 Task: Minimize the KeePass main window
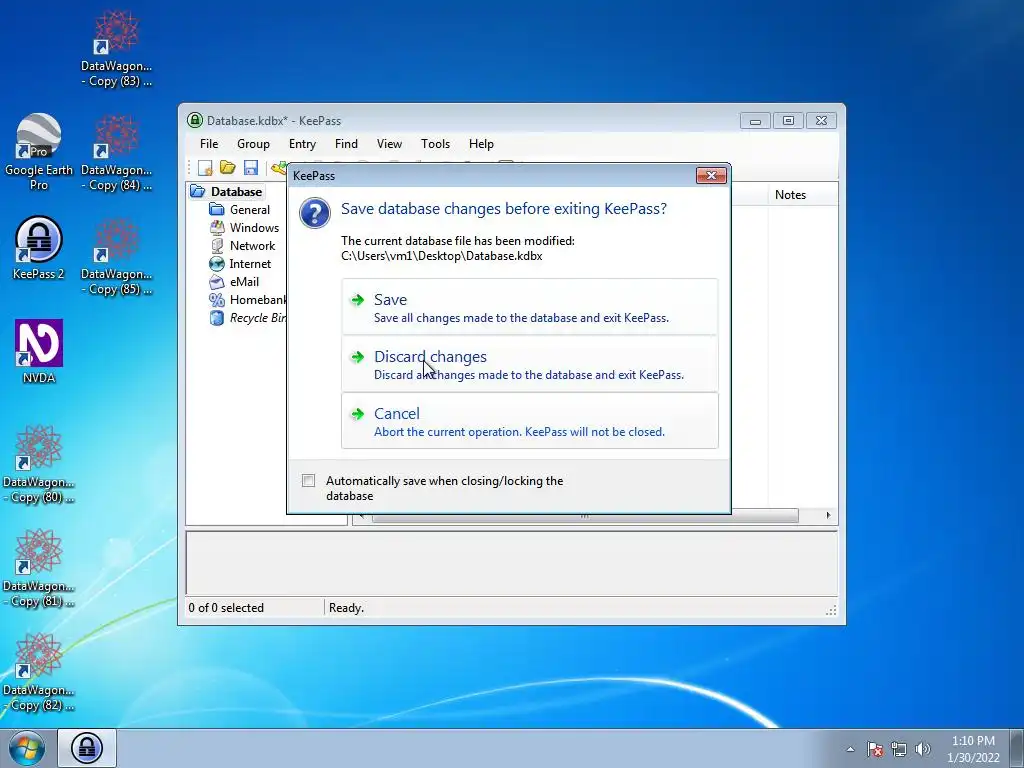tap(756, 121)
